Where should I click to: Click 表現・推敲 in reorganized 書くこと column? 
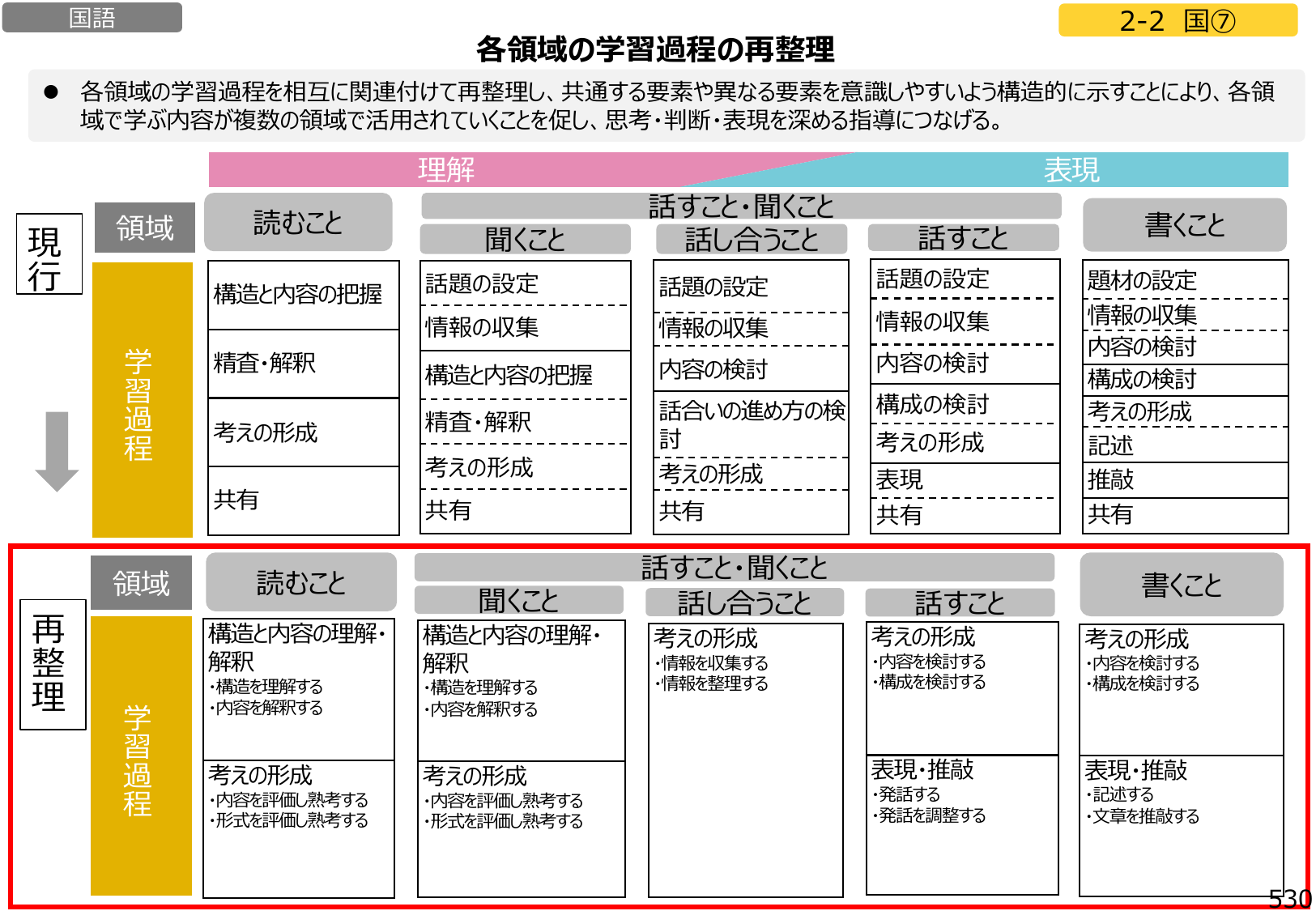coord(1136,770)
